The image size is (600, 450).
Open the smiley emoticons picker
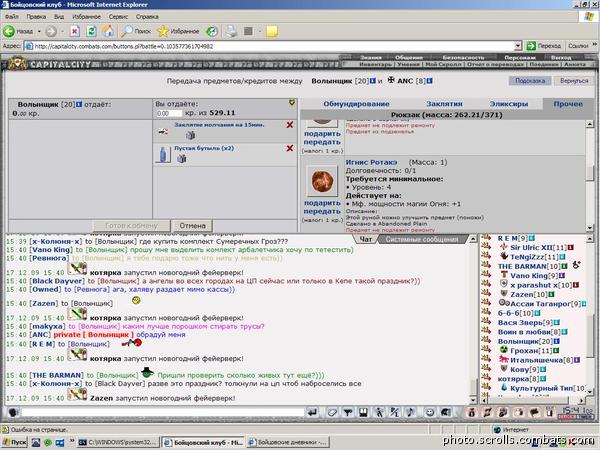click(x=430, y=412)
